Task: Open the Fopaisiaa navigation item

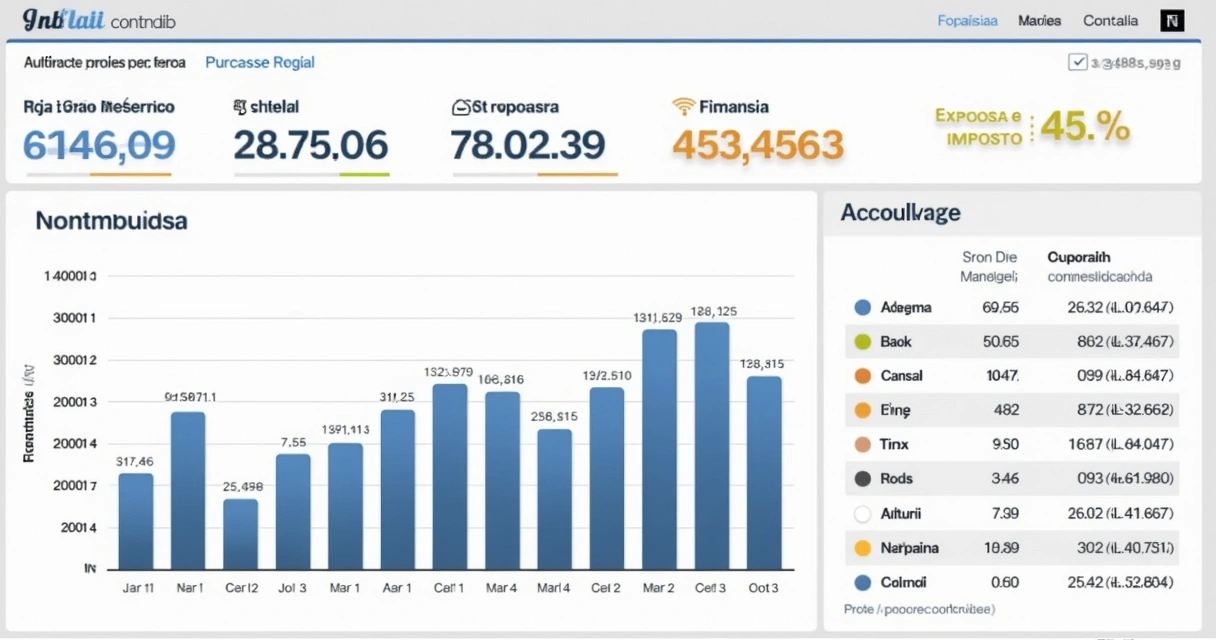Action: coord(967,21)
